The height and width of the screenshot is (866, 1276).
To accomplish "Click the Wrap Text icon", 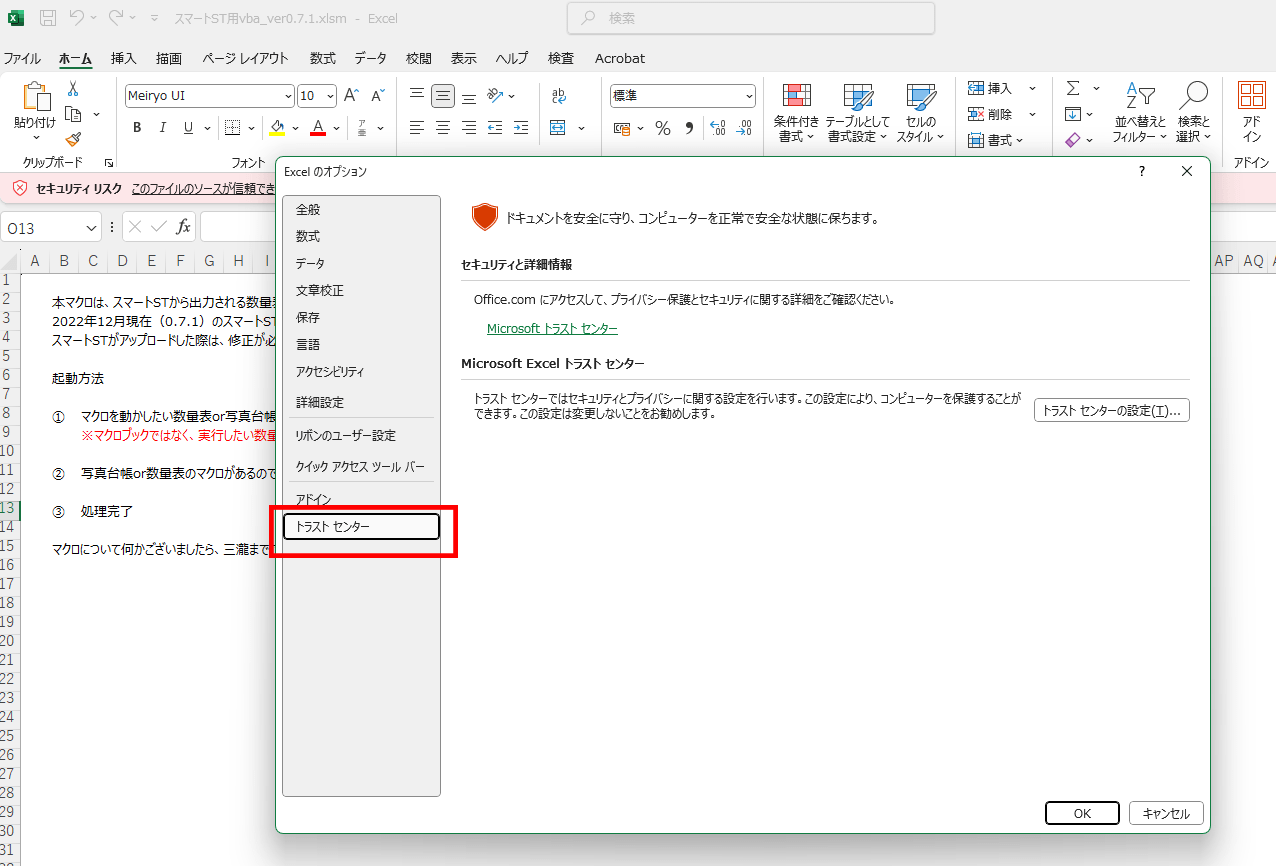I will [x=558, y=96].
